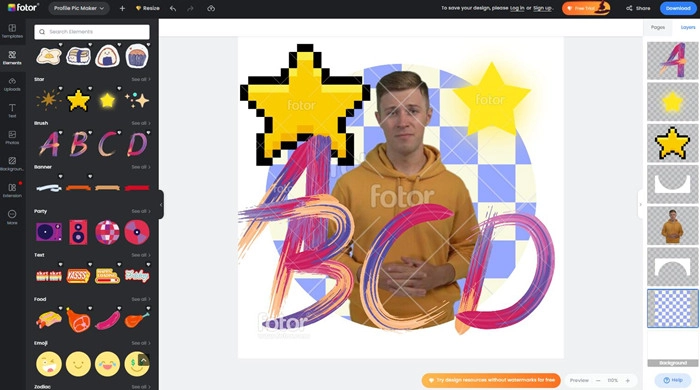Add the glowing yellow star element
This screenshot has width=700, height=390.
pos(107,100)
